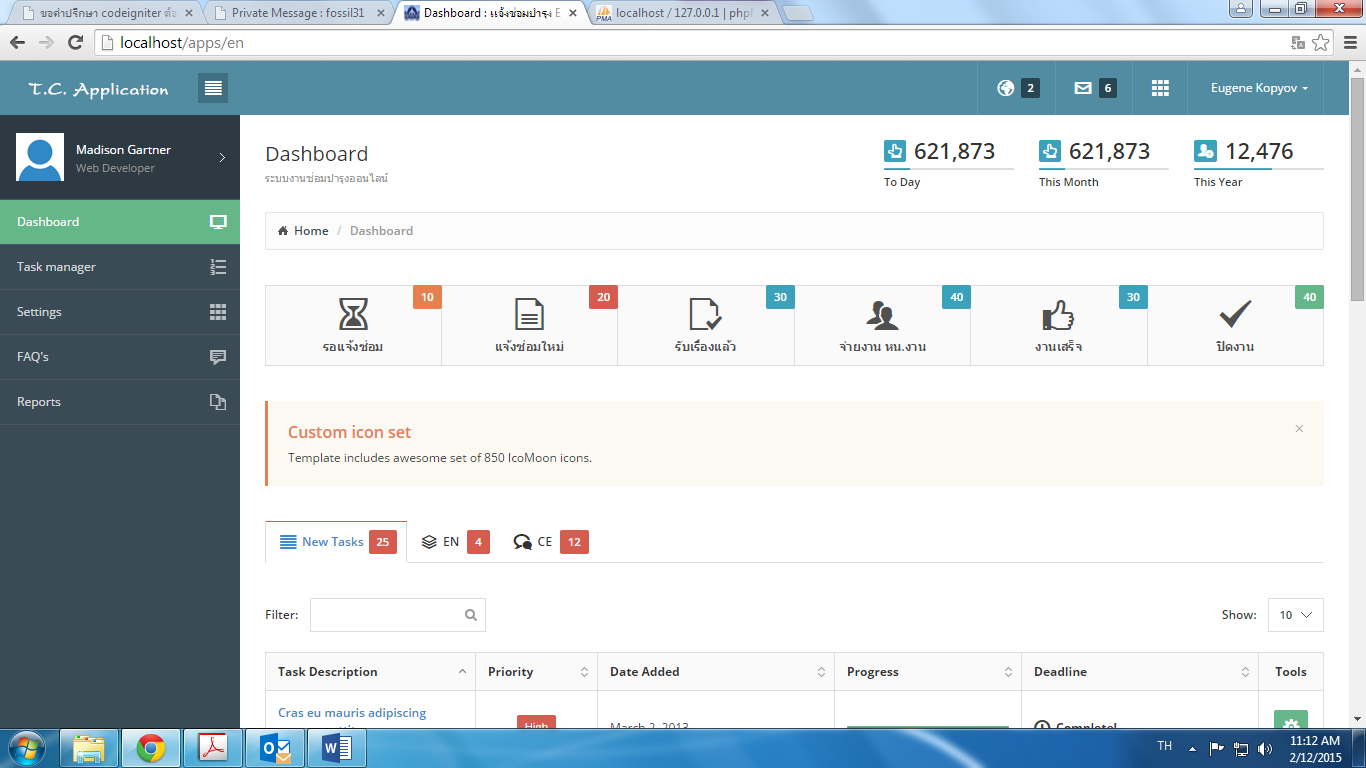1366x768 pixels.
Task: Click the To Day stat icon
Action: tap(895, 151)
